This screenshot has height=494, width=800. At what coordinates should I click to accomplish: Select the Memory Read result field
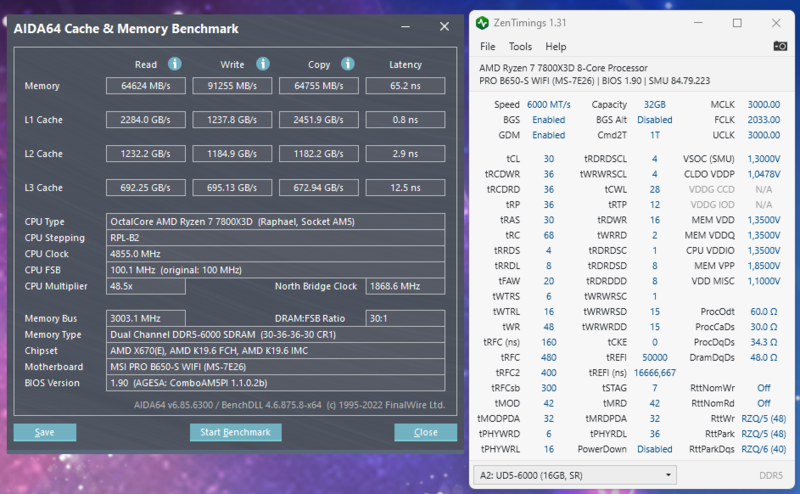point(146,86)
